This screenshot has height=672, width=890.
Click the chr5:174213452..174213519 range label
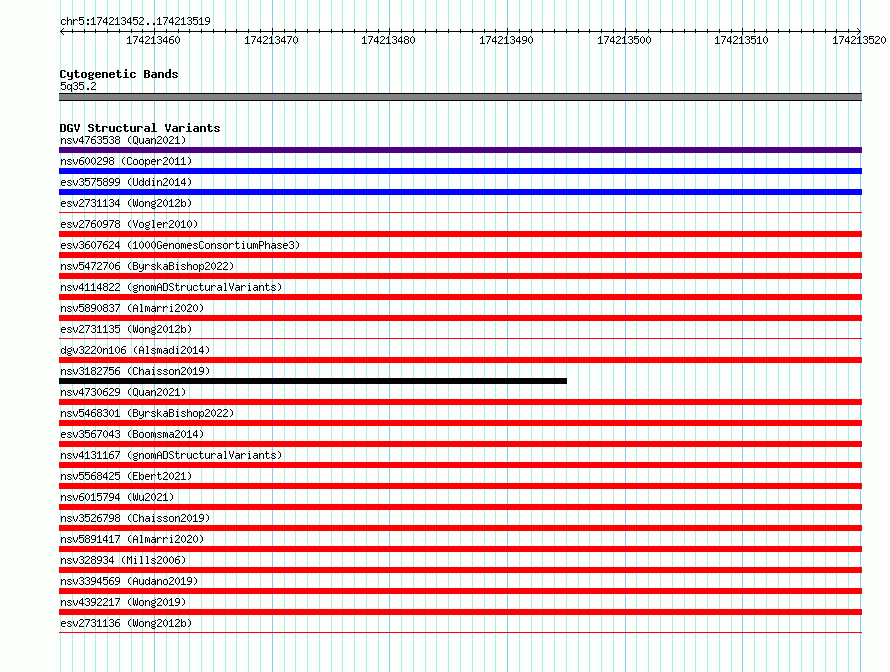pyautogui.click(x=135, y=21)
